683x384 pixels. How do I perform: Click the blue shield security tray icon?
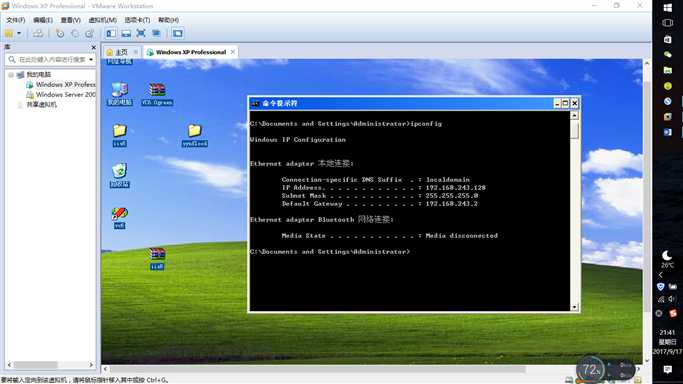click(x=661, y=286)
